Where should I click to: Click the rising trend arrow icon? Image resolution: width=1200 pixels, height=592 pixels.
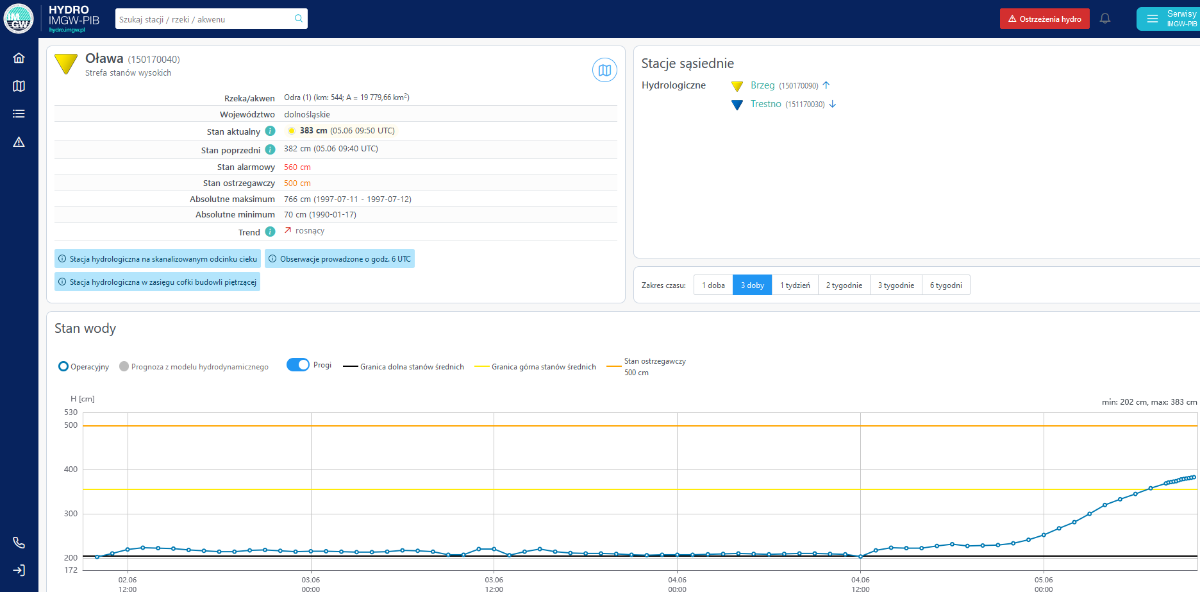(x=288, y=231)
